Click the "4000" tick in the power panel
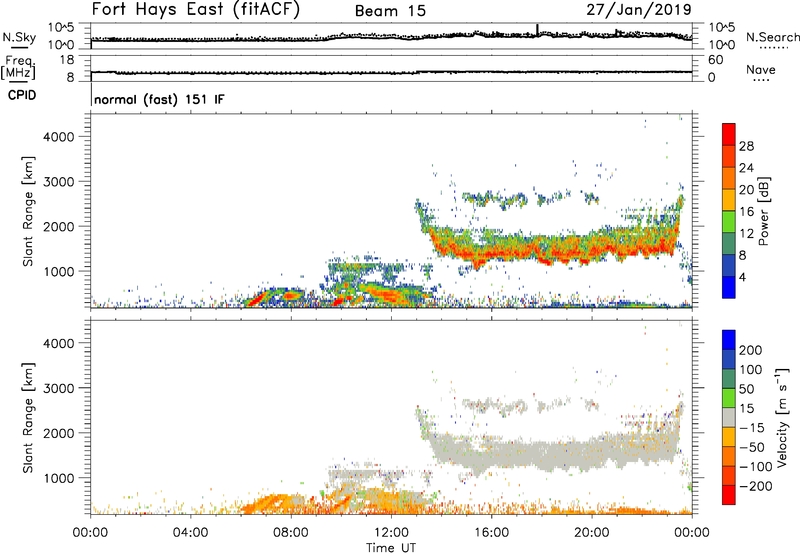 (58, 137)
